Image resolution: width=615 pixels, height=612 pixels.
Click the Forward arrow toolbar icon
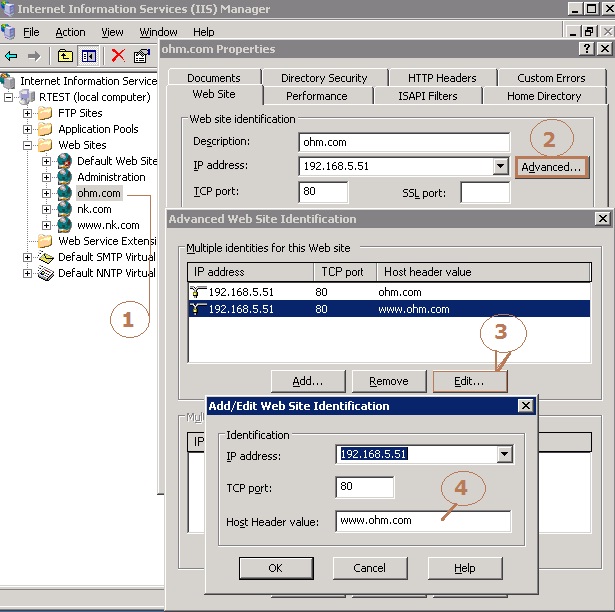(x=34, y=56)
